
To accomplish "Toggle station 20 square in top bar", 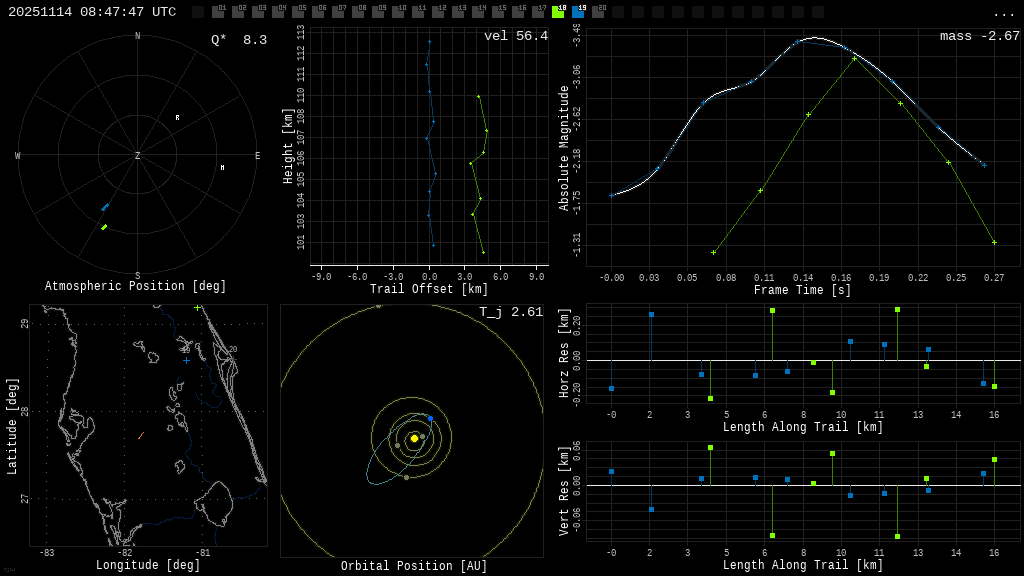I will [598, 12].
